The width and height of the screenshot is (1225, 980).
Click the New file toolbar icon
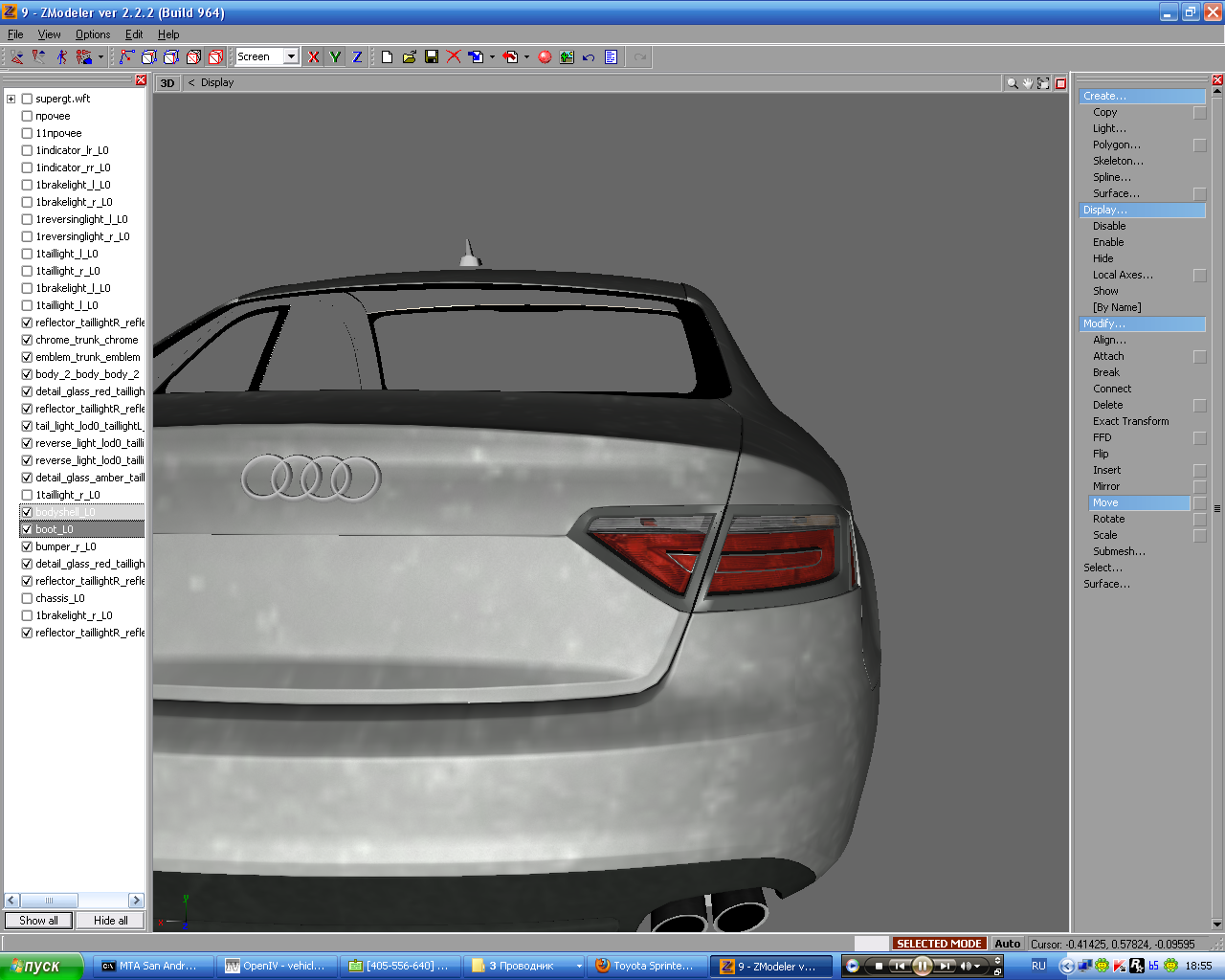tap(387, 57)
